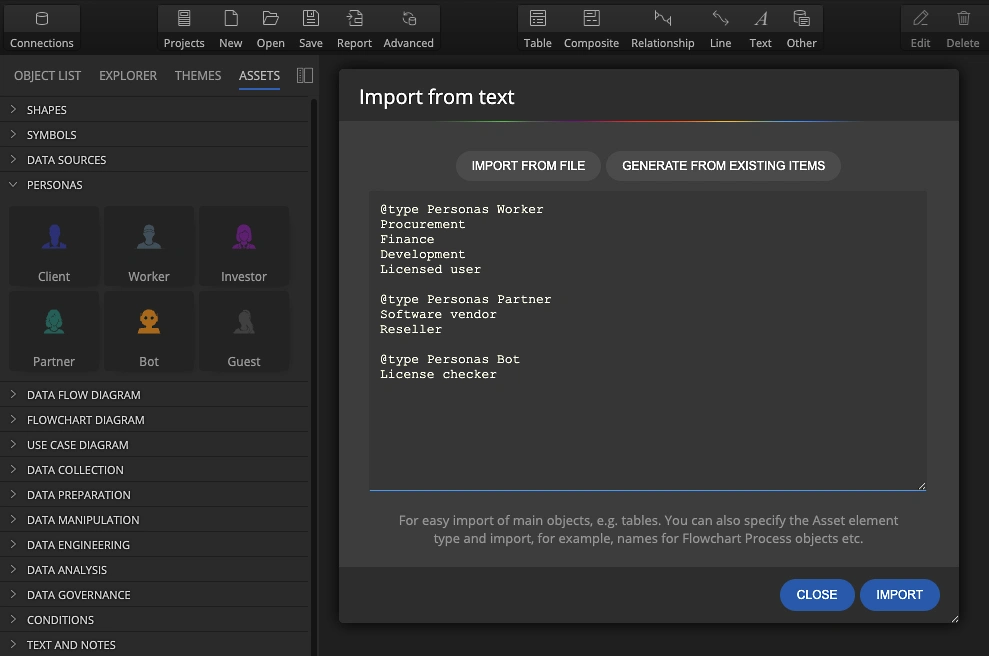Pick the Client persona asset

pos(54,247)
